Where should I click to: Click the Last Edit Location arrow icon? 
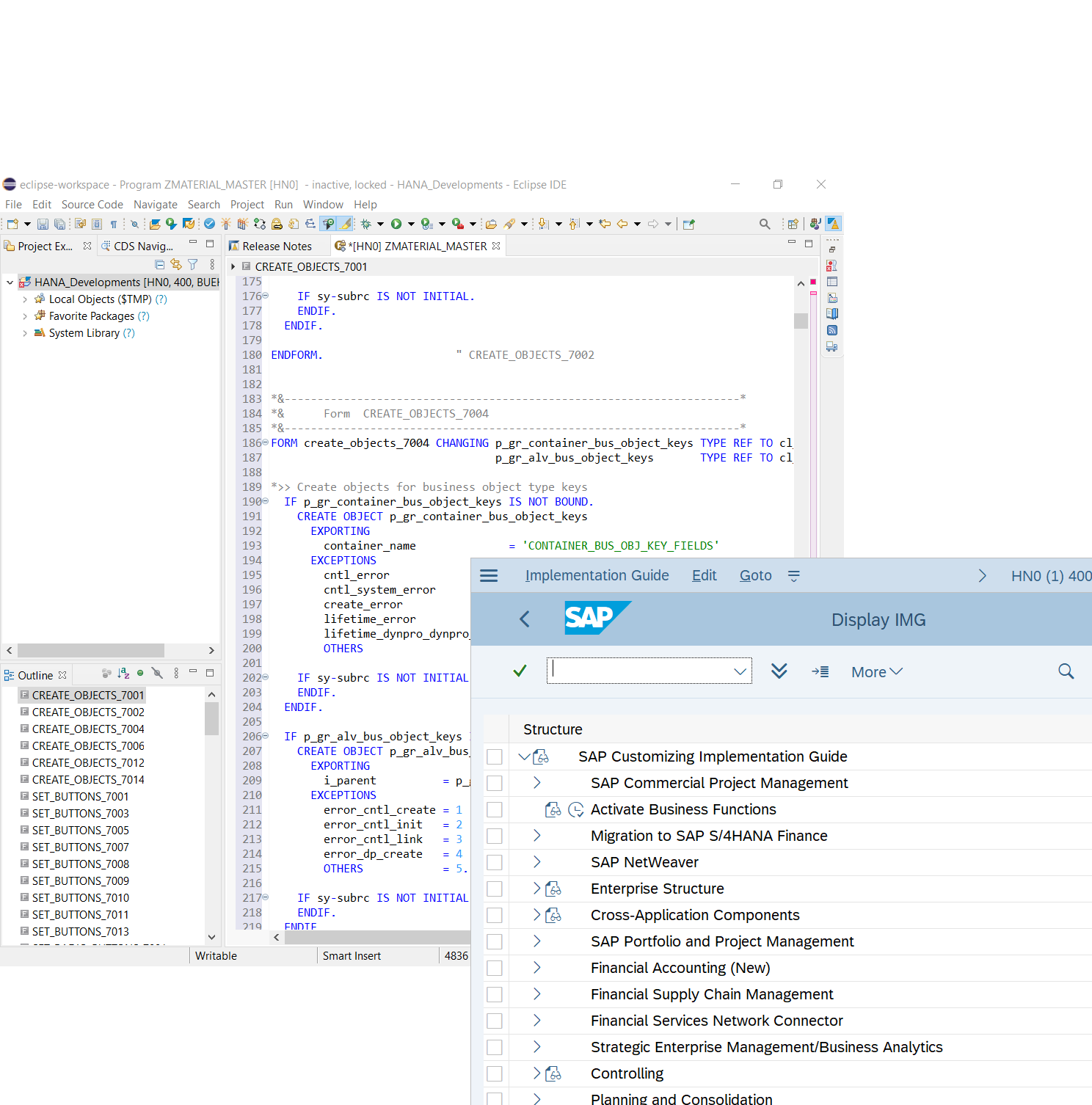[605, 224]
